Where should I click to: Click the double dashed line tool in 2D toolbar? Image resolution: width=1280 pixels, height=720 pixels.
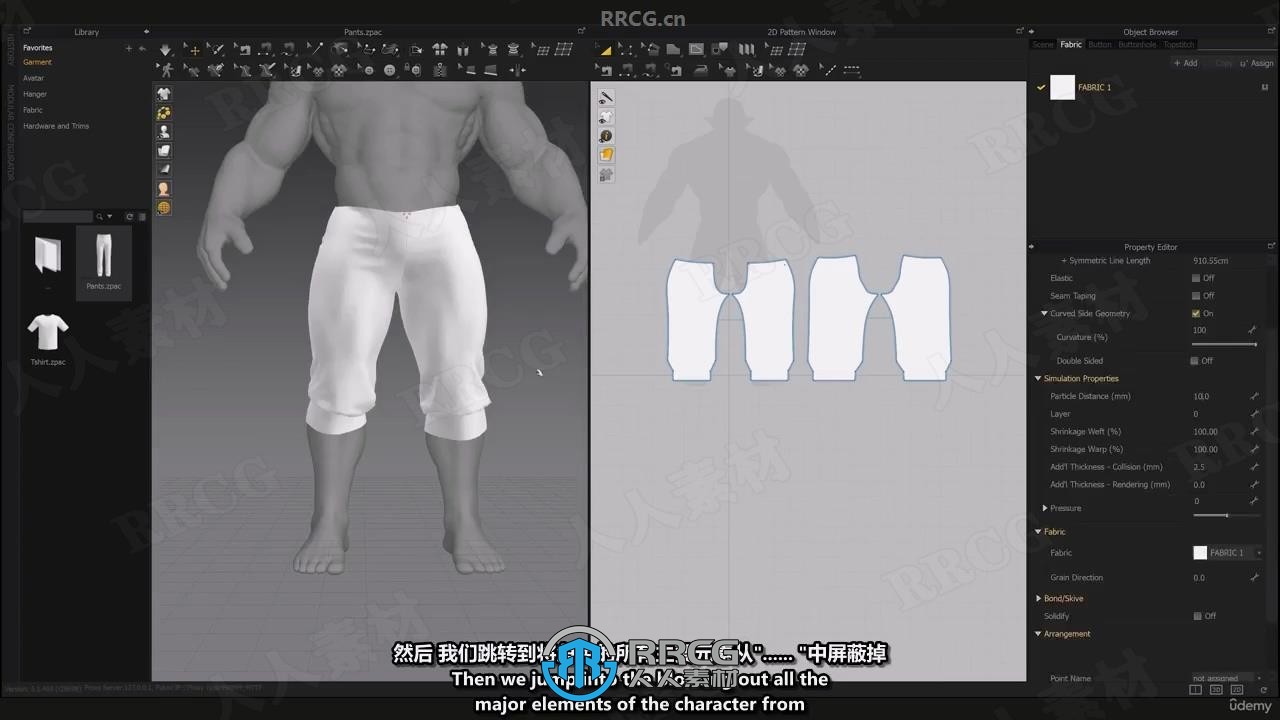pos(852,70)
